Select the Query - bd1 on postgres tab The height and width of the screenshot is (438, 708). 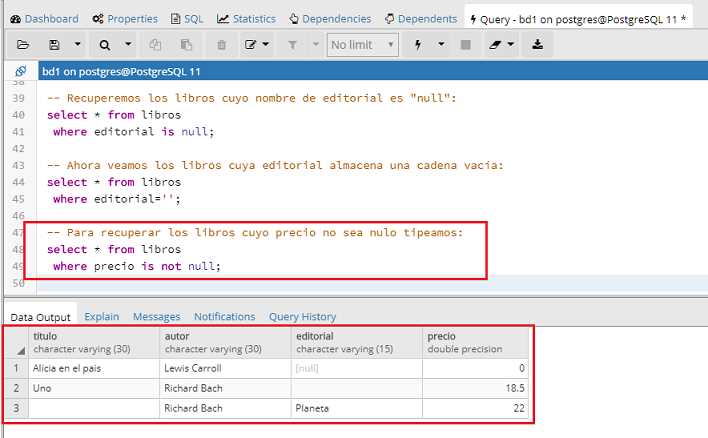tap(578, 19)
